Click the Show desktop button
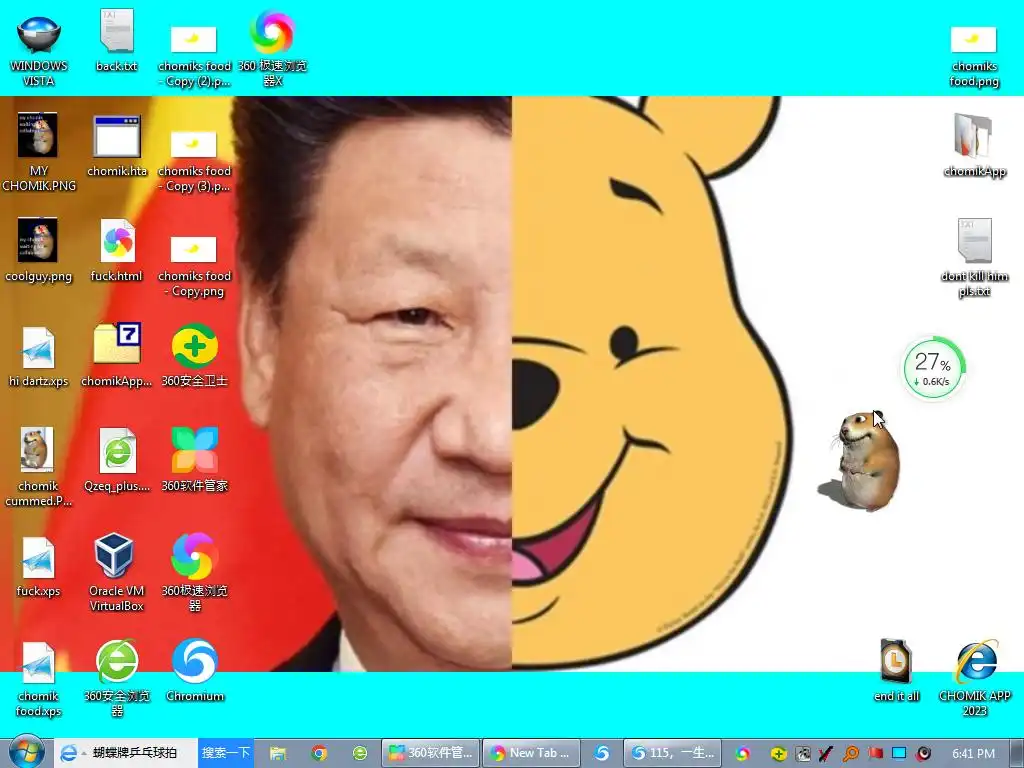The height and width of the screenshot is (768, 1024). coord(1017,753)
